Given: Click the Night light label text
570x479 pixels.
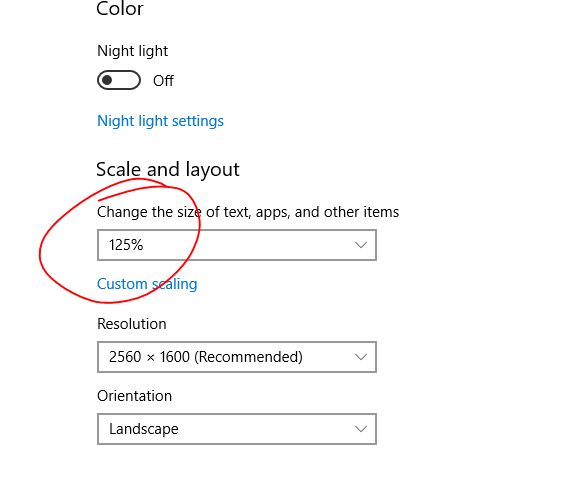Looking at the screenshot, I should click(x=133, y=51).
